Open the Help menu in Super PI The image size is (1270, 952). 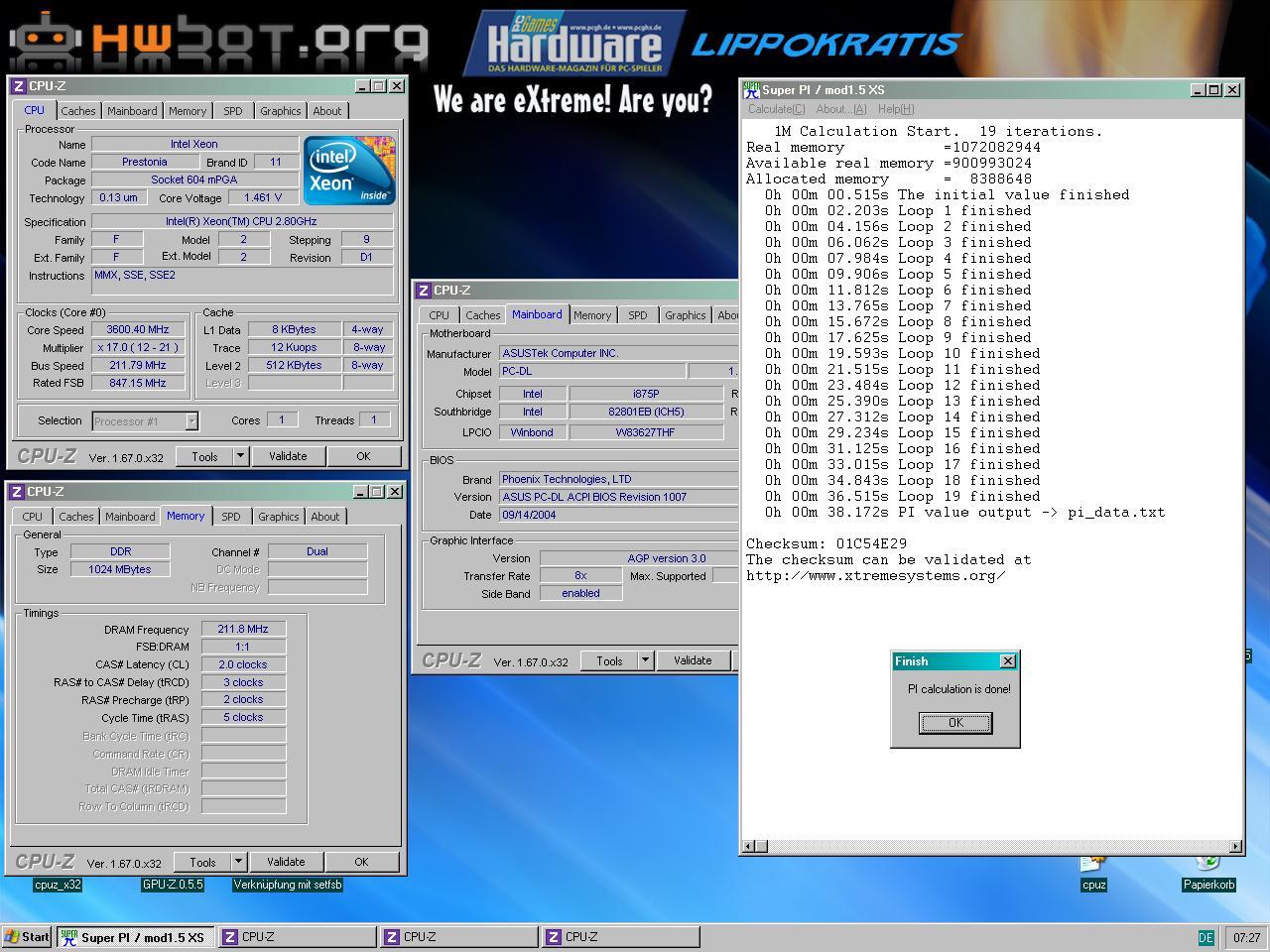pyautogui.click(x=896, y=109)
